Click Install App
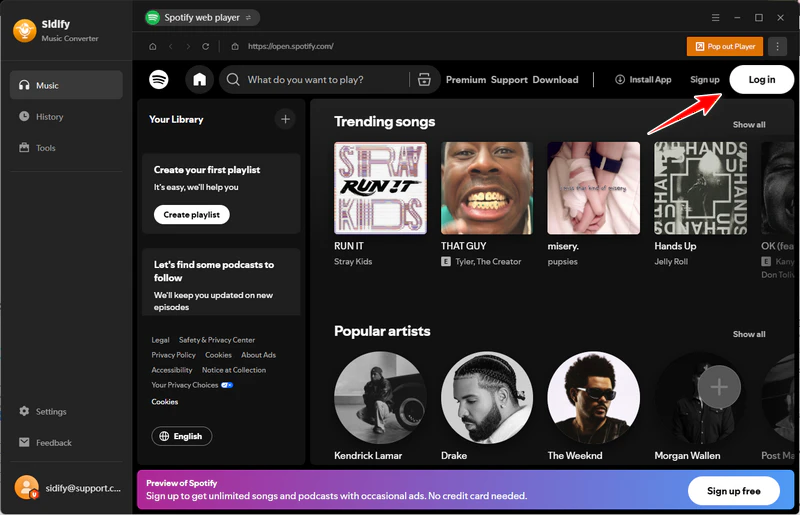Viewport: 800px width, 515px height. coord(643,80)
